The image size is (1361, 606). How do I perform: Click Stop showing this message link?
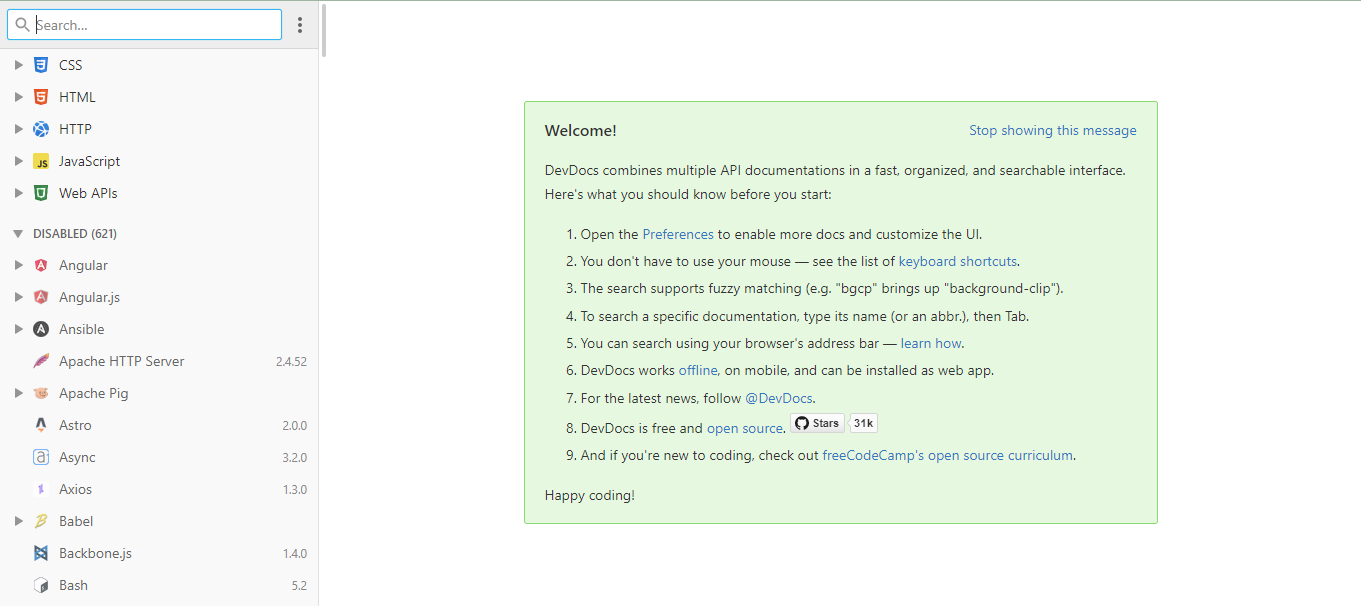coord(1053,130)
